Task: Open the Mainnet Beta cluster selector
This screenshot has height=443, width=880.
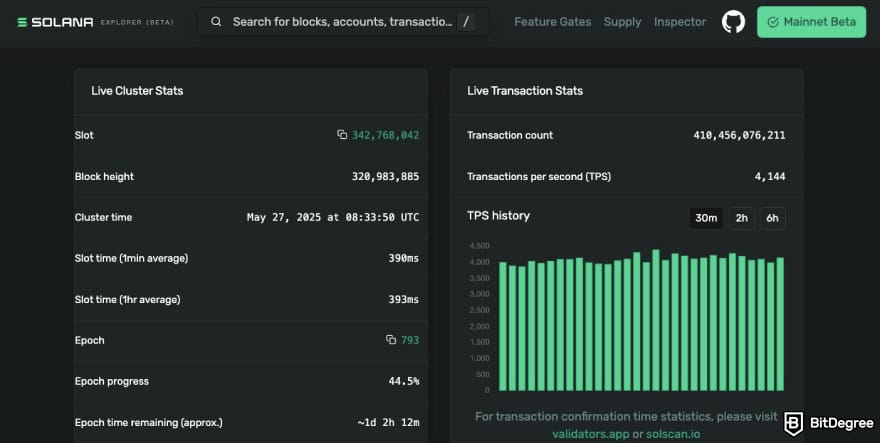Action: (811, 22)
